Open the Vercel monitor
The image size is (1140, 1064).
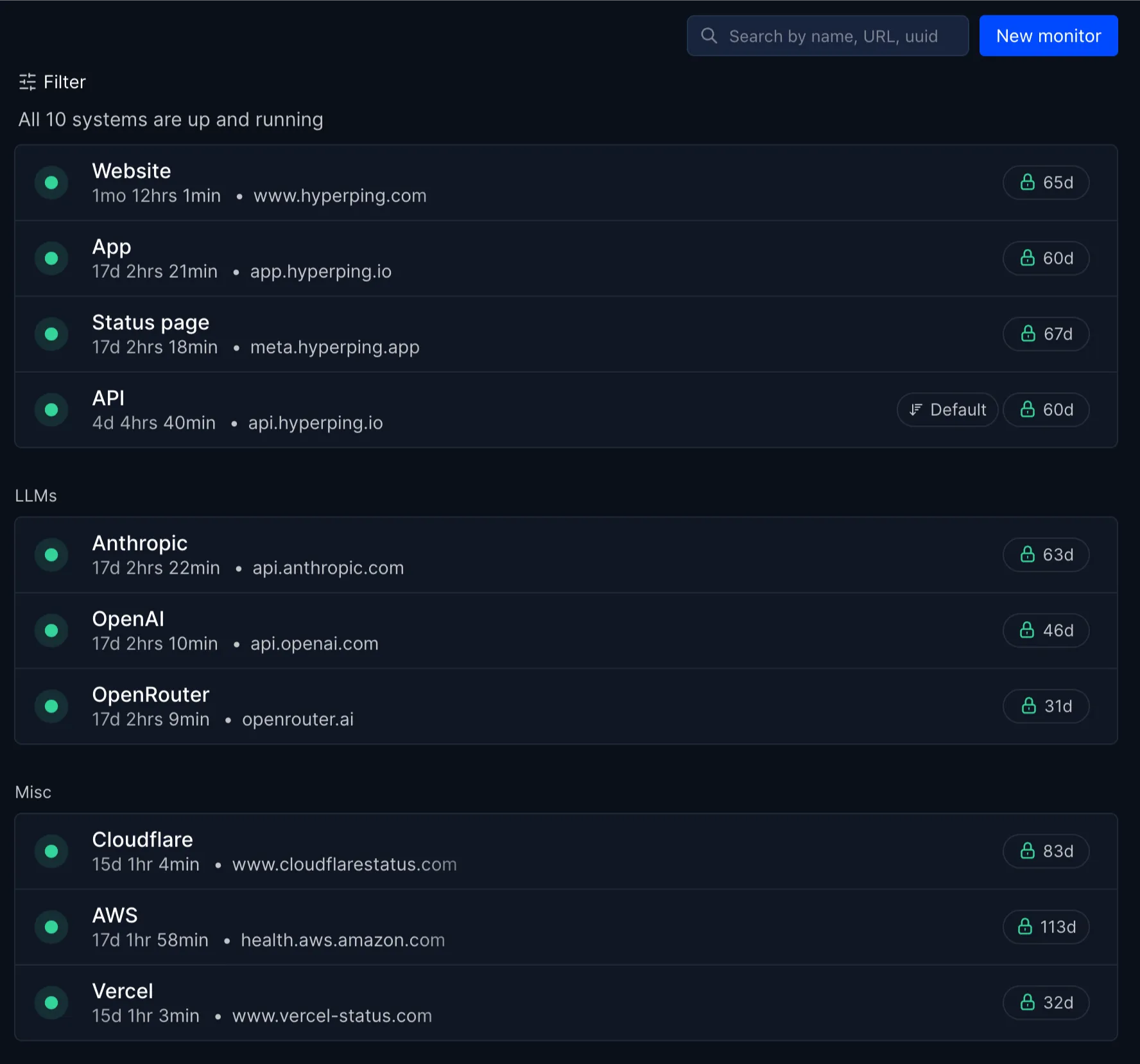(x=566, y=1003)
